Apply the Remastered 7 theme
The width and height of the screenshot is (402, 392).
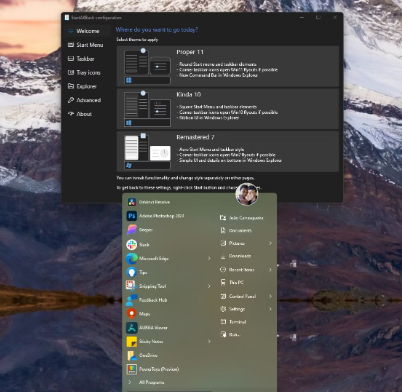pos(228,151)
